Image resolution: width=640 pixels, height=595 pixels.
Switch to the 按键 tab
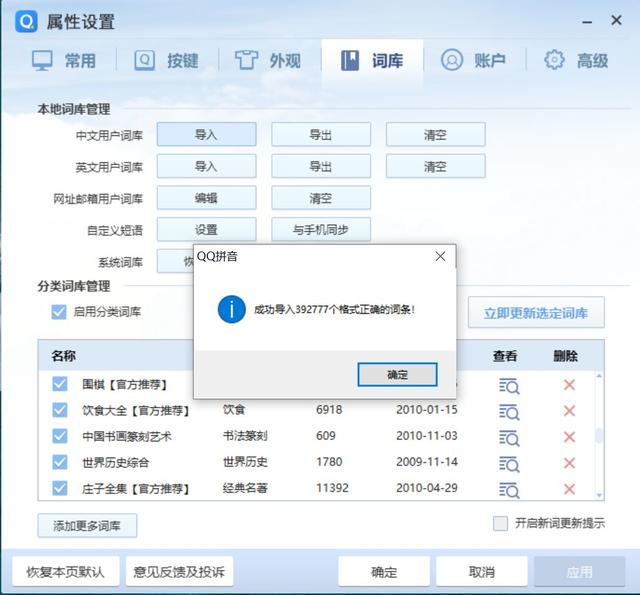pos(167,61)
